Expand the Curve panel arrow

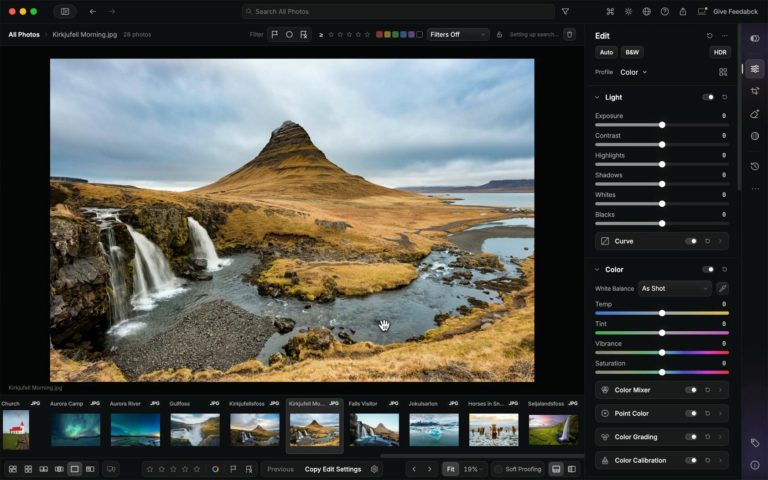(x=720, y=241)
